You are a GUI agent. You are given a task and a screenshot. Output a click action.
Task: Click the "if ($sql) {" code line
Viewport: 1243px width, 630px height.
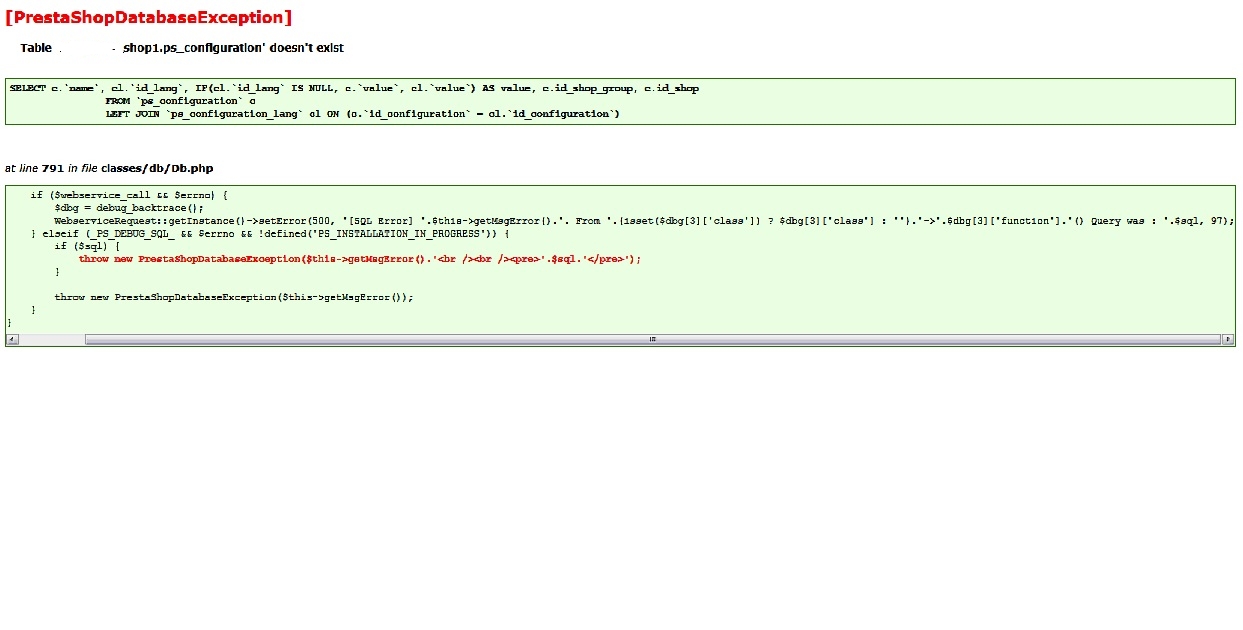pos(87,246)
